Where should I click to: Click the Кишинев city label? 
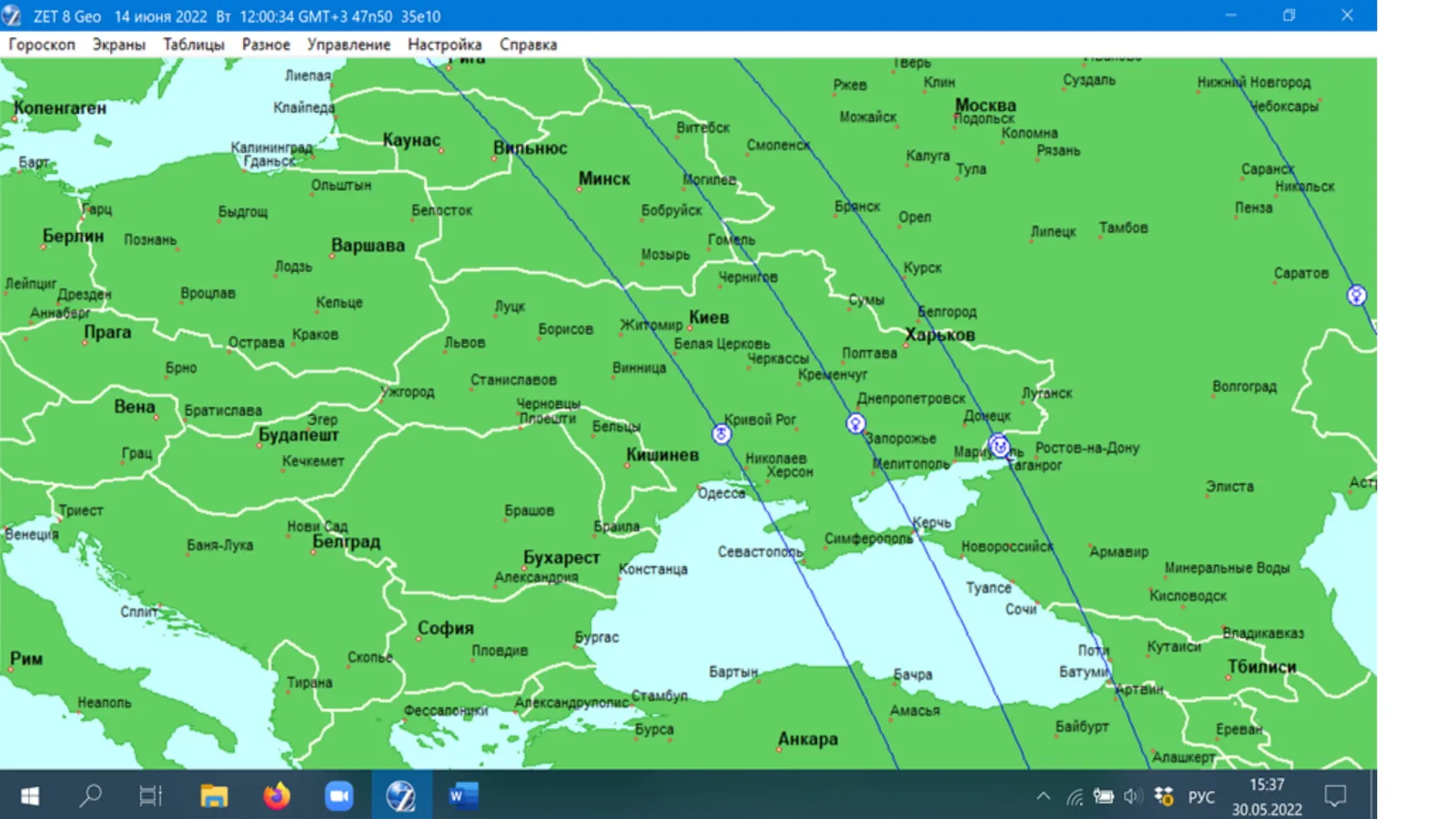point(662,454)
